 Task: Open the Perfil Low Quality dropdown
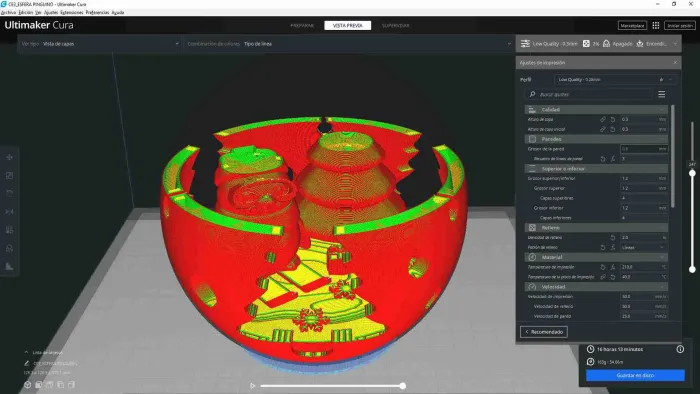point(615,79)
